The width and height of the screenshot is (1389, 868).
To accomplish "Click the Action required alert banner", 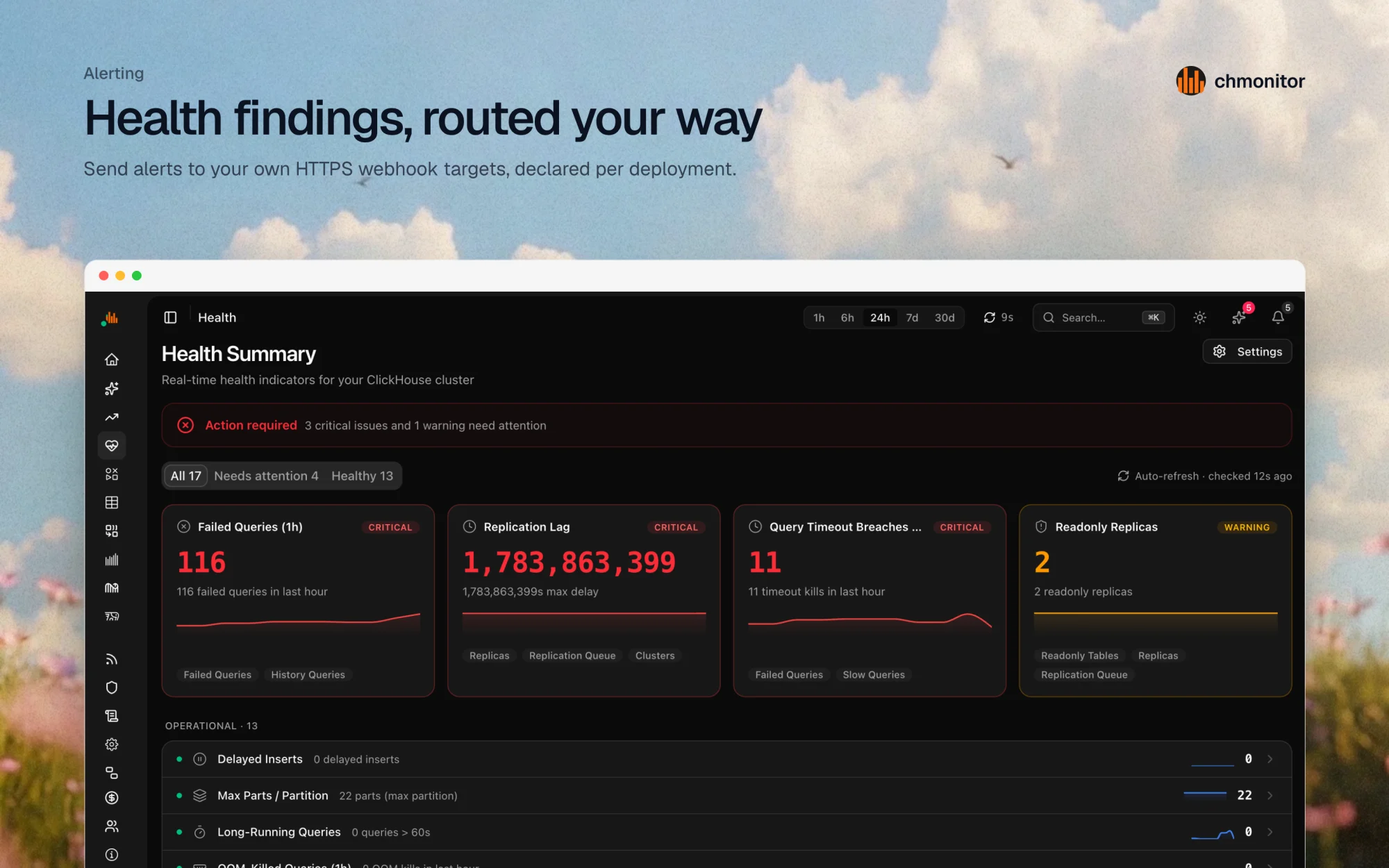I will pyautogui.click(x=726, y=425).
